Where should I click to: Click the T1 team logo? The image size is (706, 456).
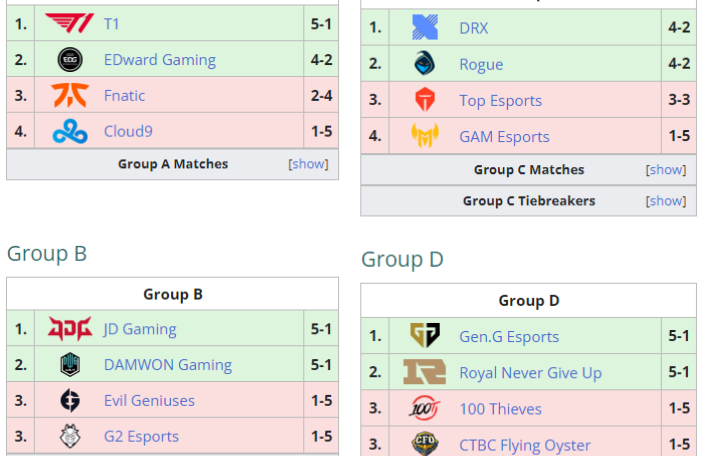68,23
